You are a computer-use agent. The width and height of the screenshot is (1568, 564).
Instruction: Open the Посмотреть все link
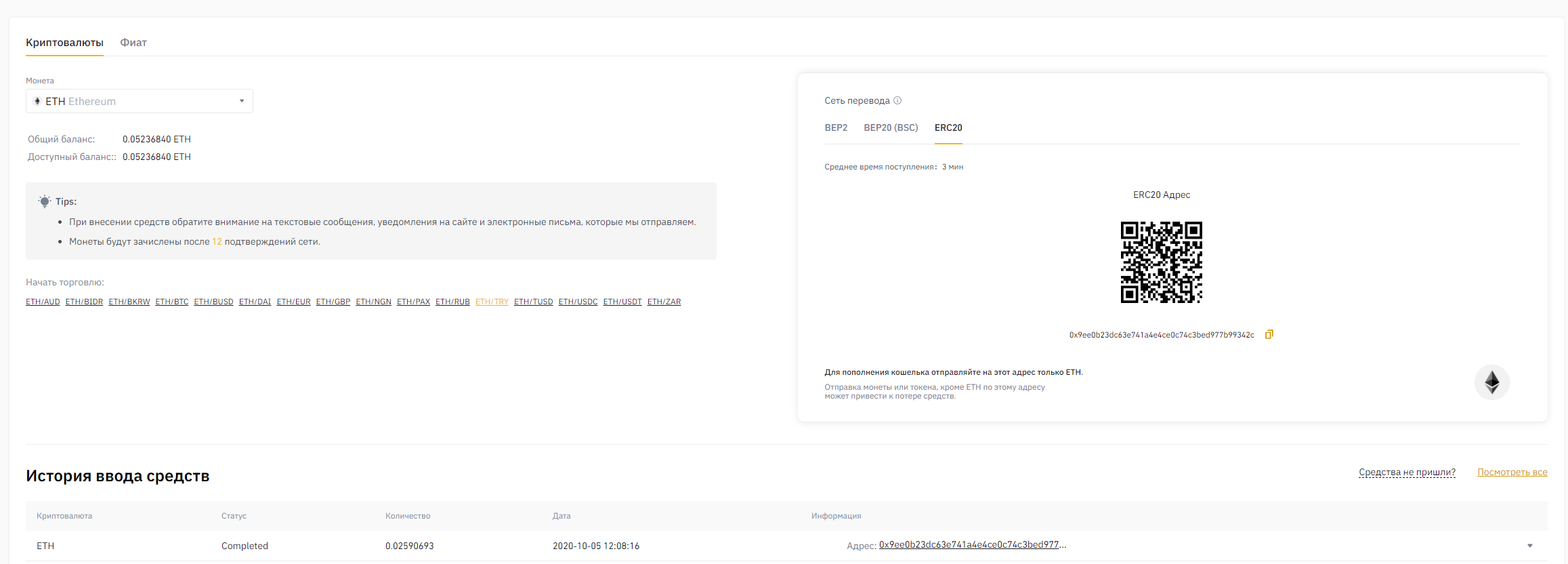[1512, 472]
